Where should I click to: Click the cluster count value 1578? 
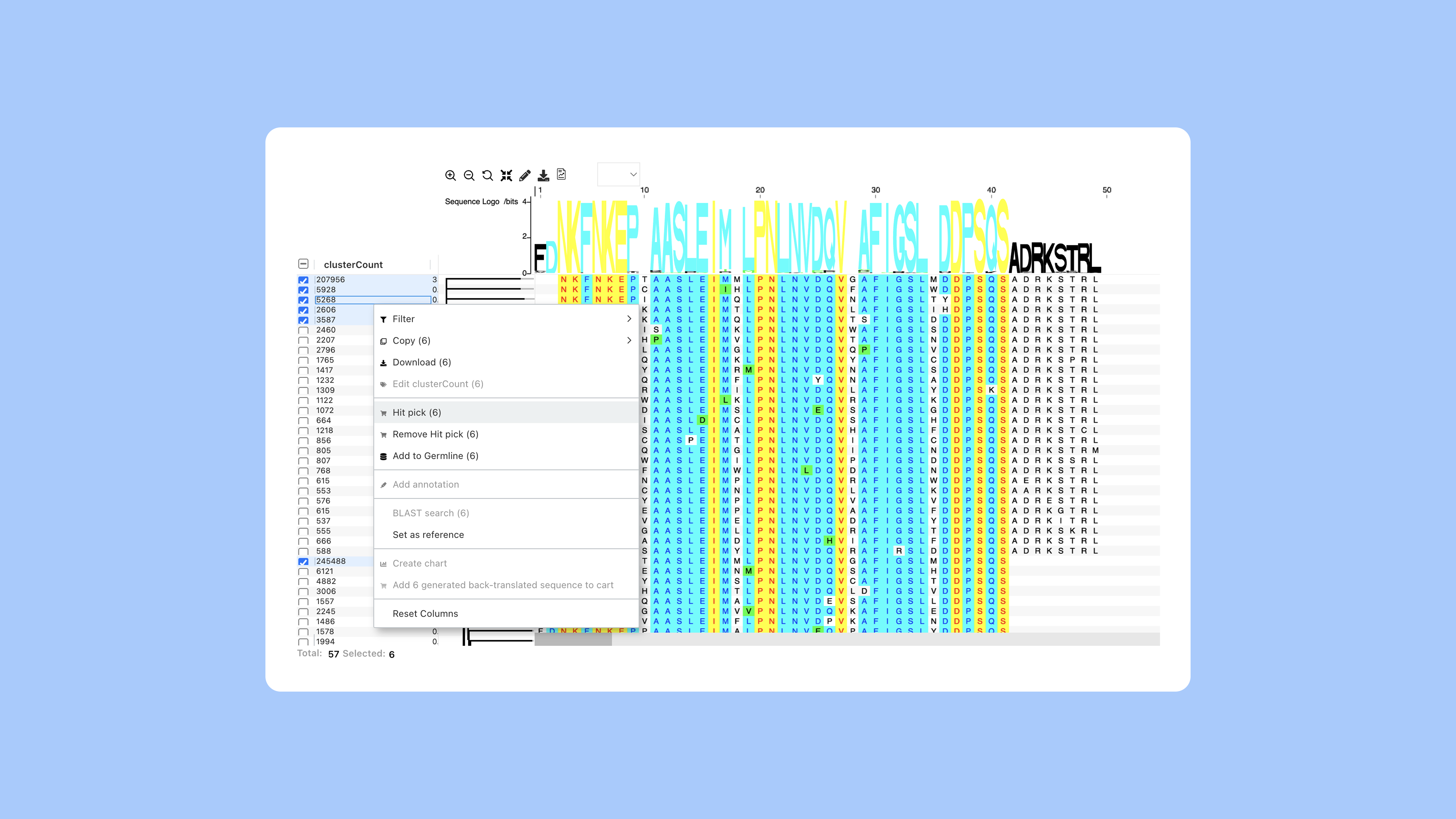[x=325, y=631]
